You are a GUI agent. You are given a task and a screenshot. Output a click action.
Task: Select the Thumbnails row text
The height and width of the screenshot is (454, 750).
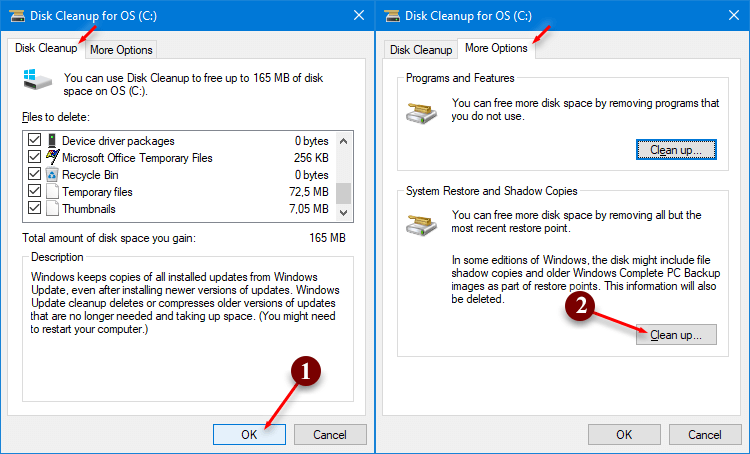coord(89,209)
